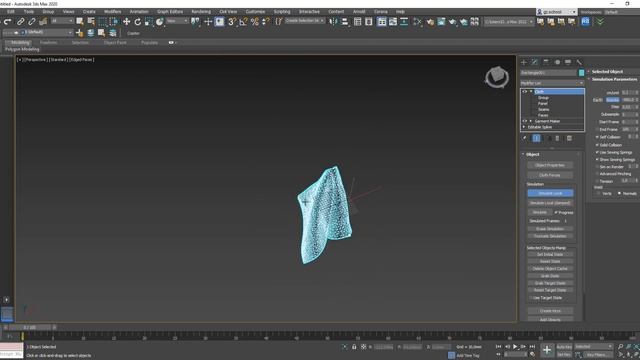640x360 pixels.
Task: Toggle the Angle Snap icon
Action: pos(243,22)
